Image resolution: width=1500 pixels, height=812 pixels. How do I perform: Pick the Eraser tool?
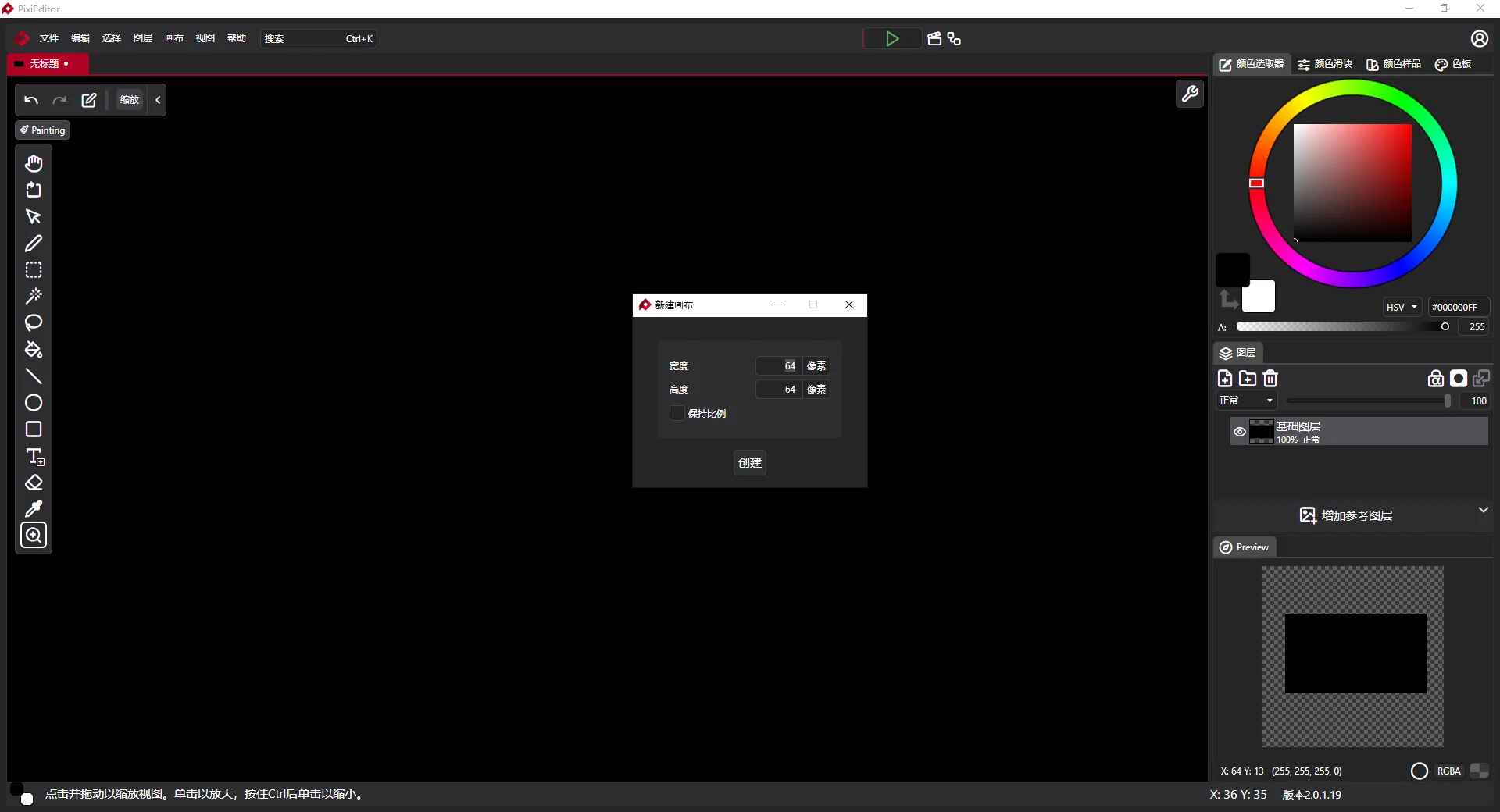(34, 483)
